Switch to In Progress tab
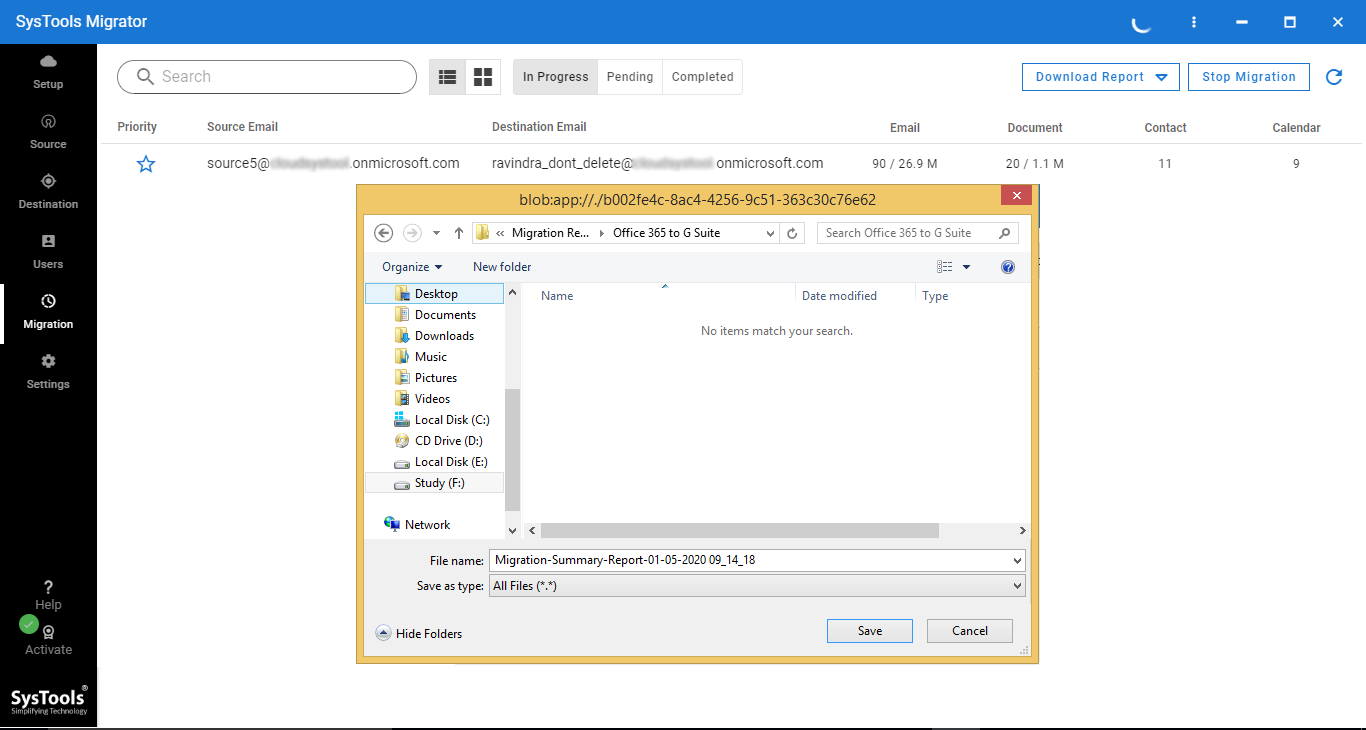 (555, 77)
